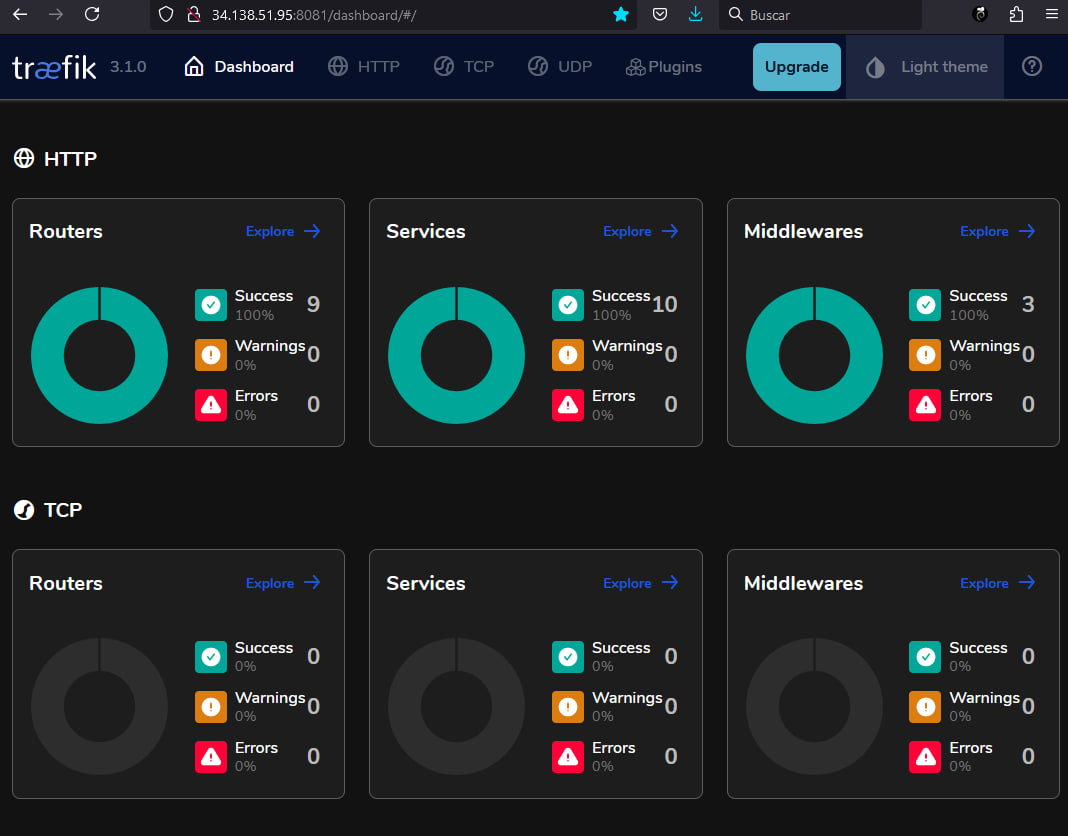
Task: Click the HTTP section heading text
Action: [x=70, y=159]
